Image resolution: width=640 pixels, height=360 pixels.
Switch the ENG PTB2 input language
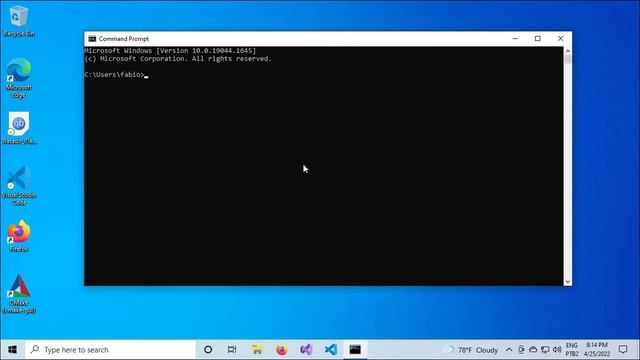tap(572, 350)
